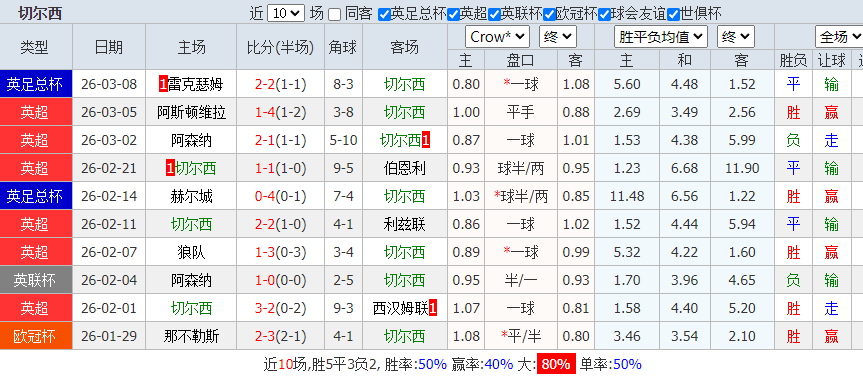This screenshot has height=377, width=863.
Task: Click red card badge beside 雷克瑟姆
Action: [163, 84]
